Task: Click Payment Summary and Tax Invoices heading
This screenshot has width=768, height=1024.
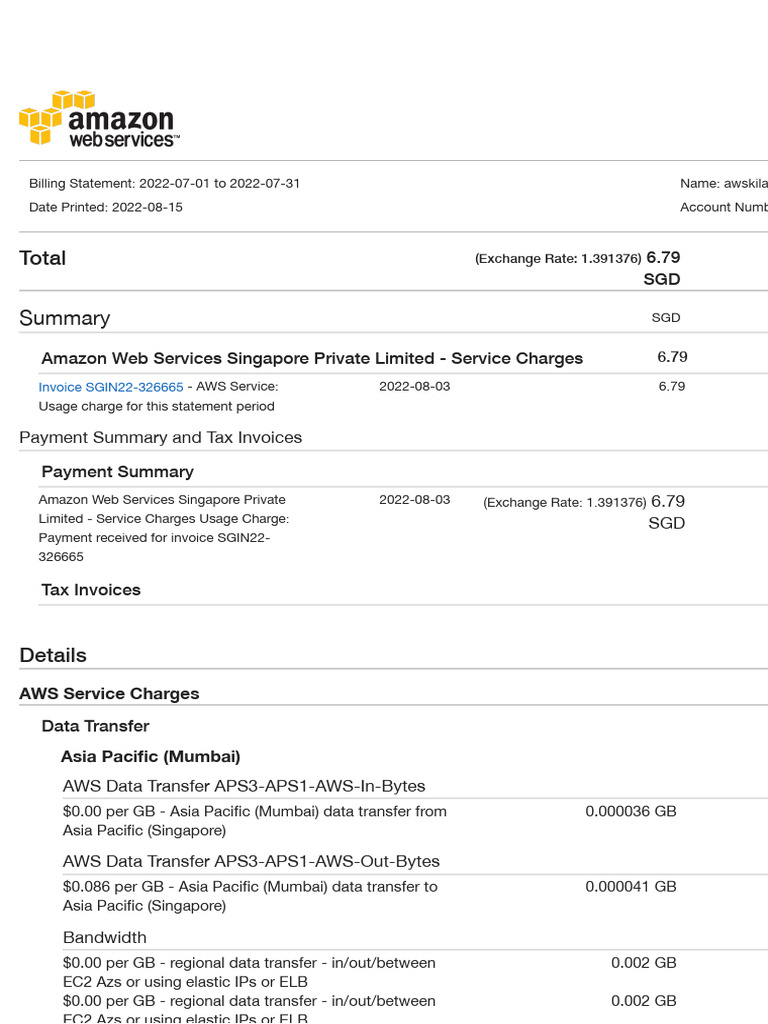Action: [161, 438]
